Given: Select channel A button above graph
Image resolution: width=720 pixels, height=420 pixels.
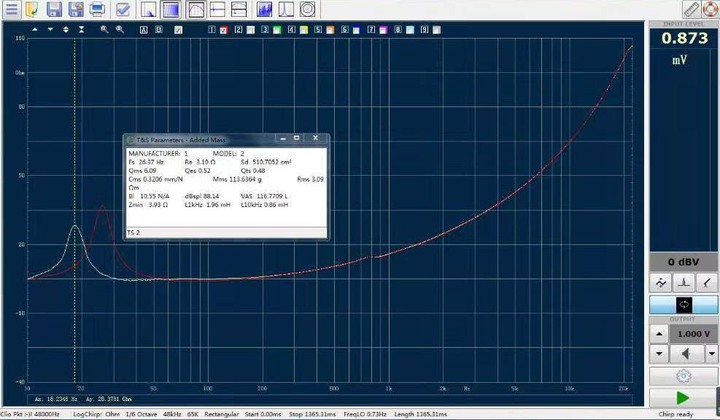Looking at the screenshot, I should click(144, 30).
